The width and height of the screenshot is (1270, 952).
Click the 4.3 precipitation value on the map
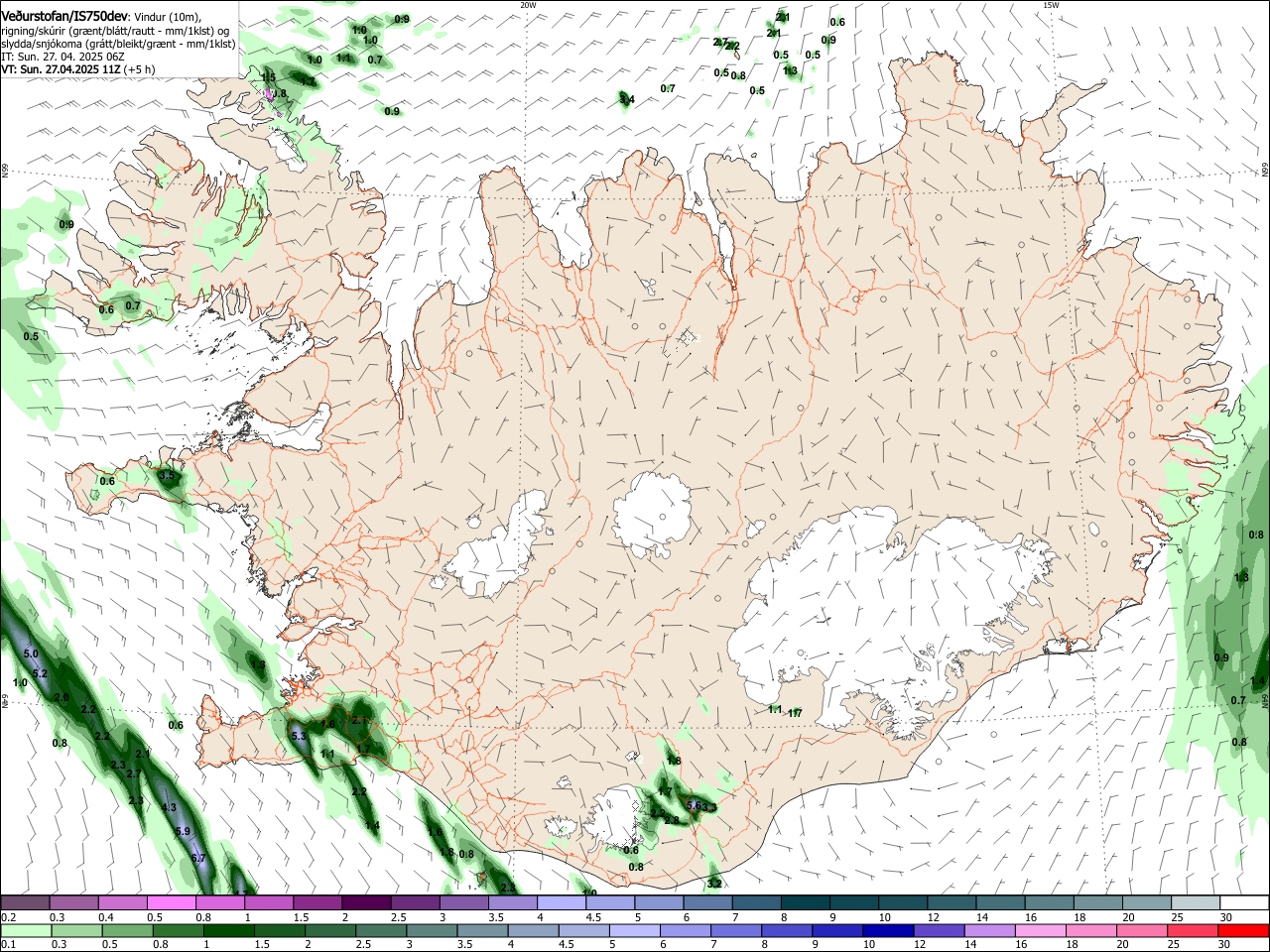169,807
